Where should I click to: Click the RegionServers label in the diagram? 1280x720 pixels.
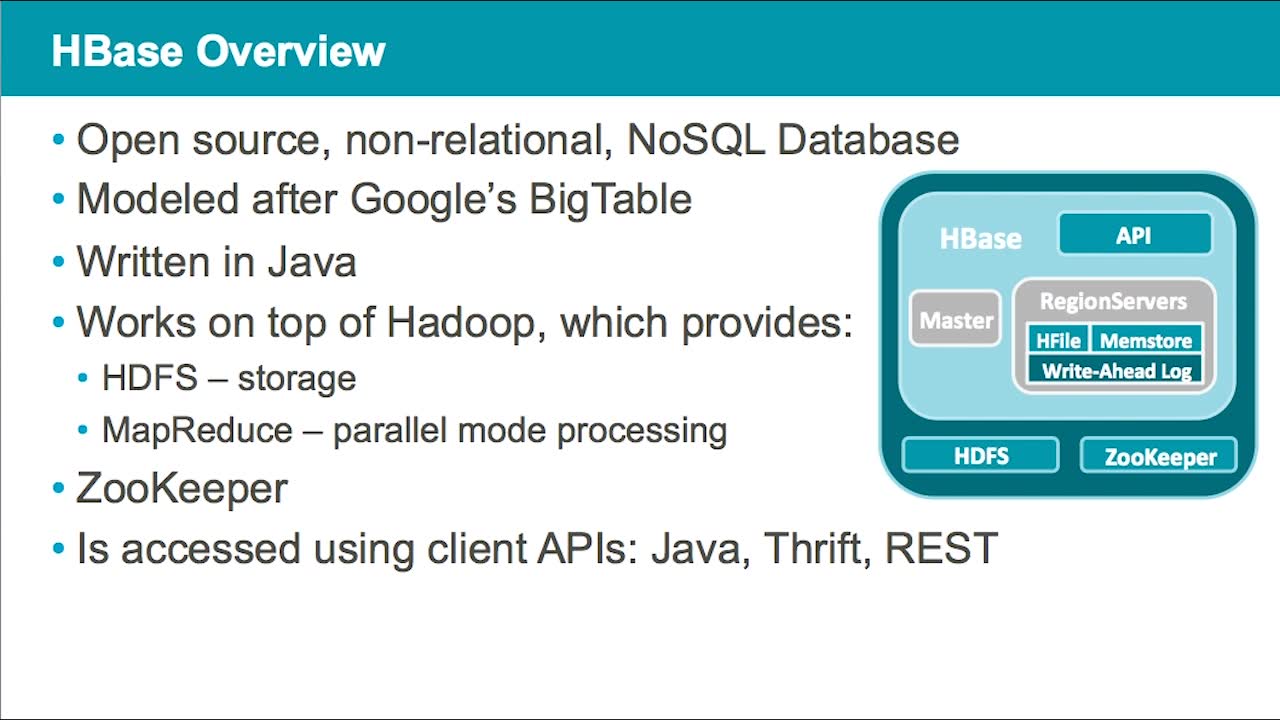point(1113,301)
